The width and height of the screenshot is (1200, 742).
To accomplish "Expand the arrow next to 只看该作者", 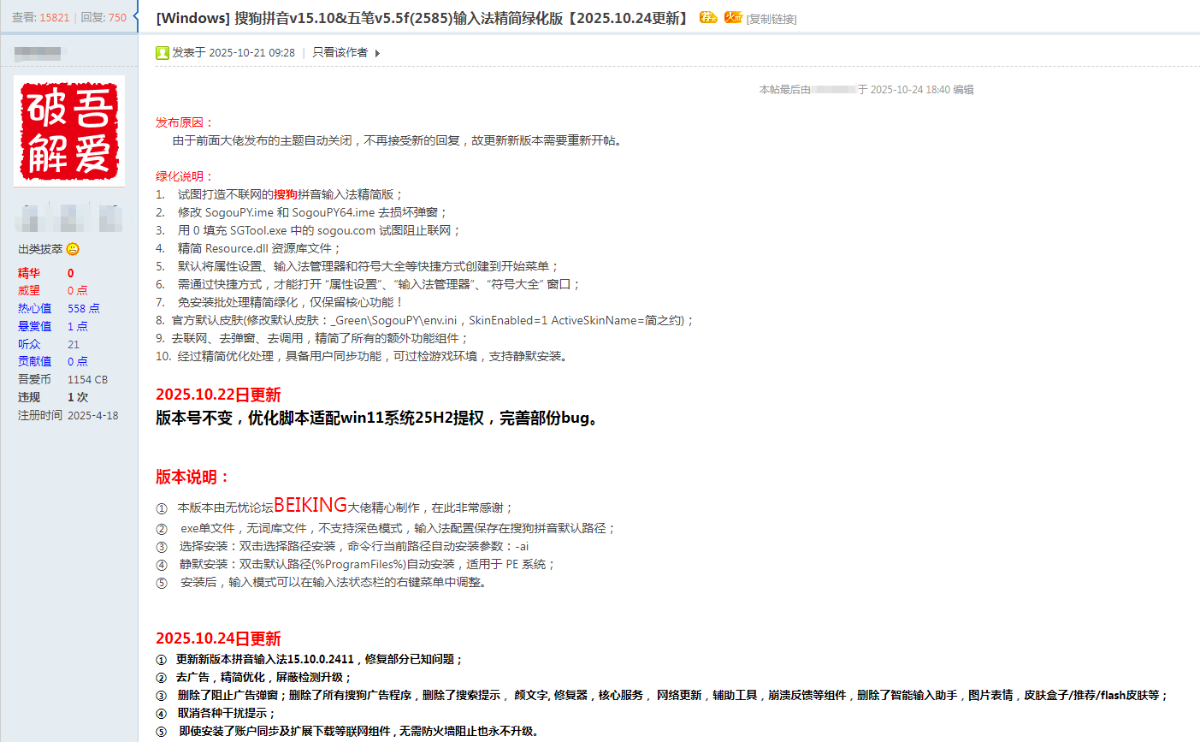I will (x=377, y=53).
